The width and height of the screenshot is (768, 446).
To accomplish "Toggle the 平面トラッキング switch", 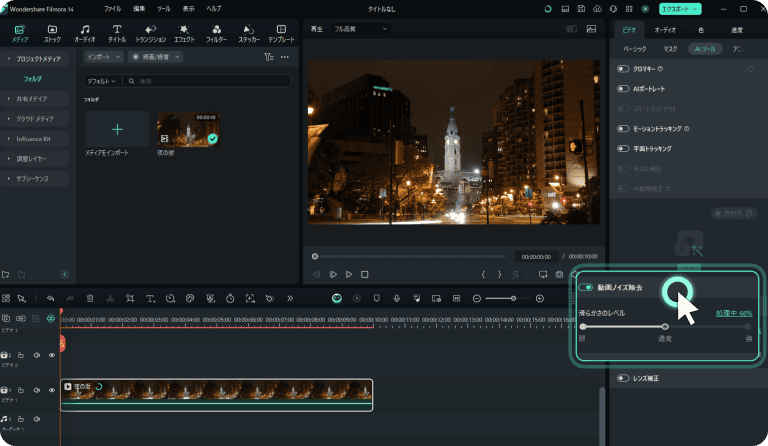I will pos(623,148).
